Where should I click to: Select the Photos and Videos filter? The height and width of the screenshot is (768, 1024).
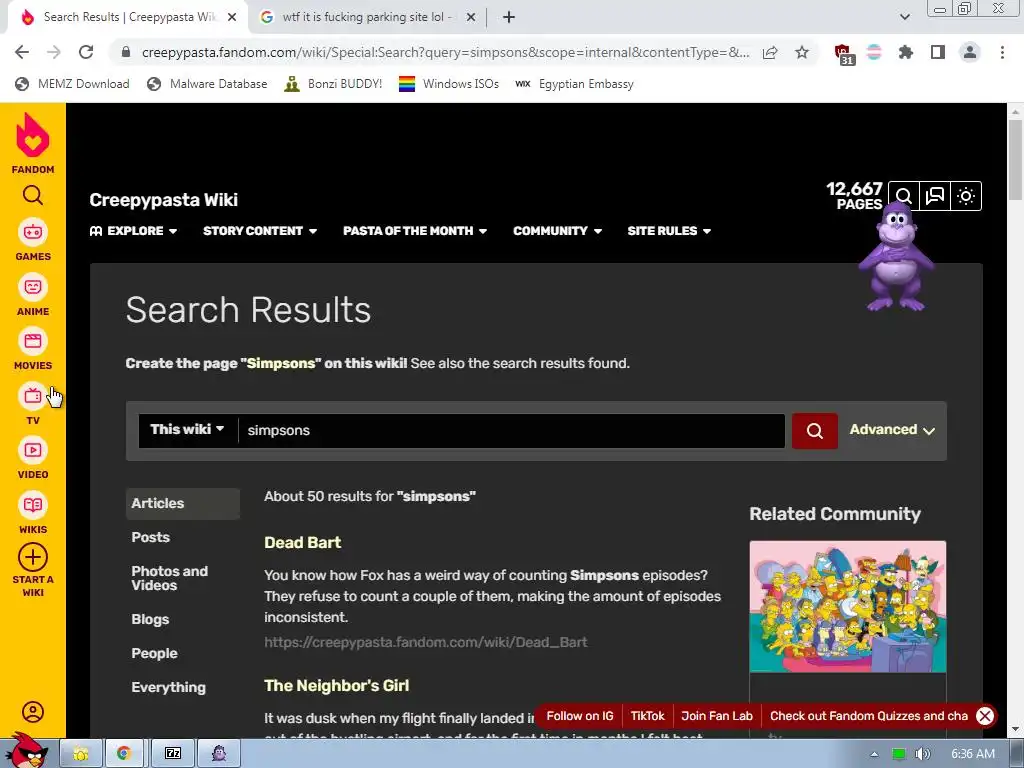pos(170,578)
